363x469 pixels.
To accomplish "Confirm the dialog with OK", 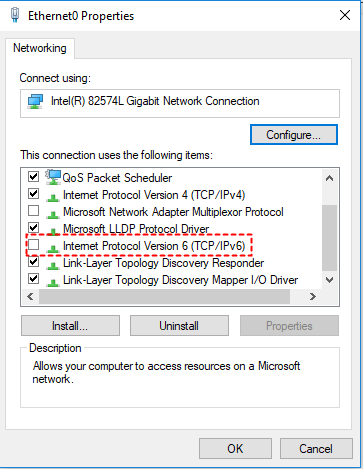I will coord(235,449).
